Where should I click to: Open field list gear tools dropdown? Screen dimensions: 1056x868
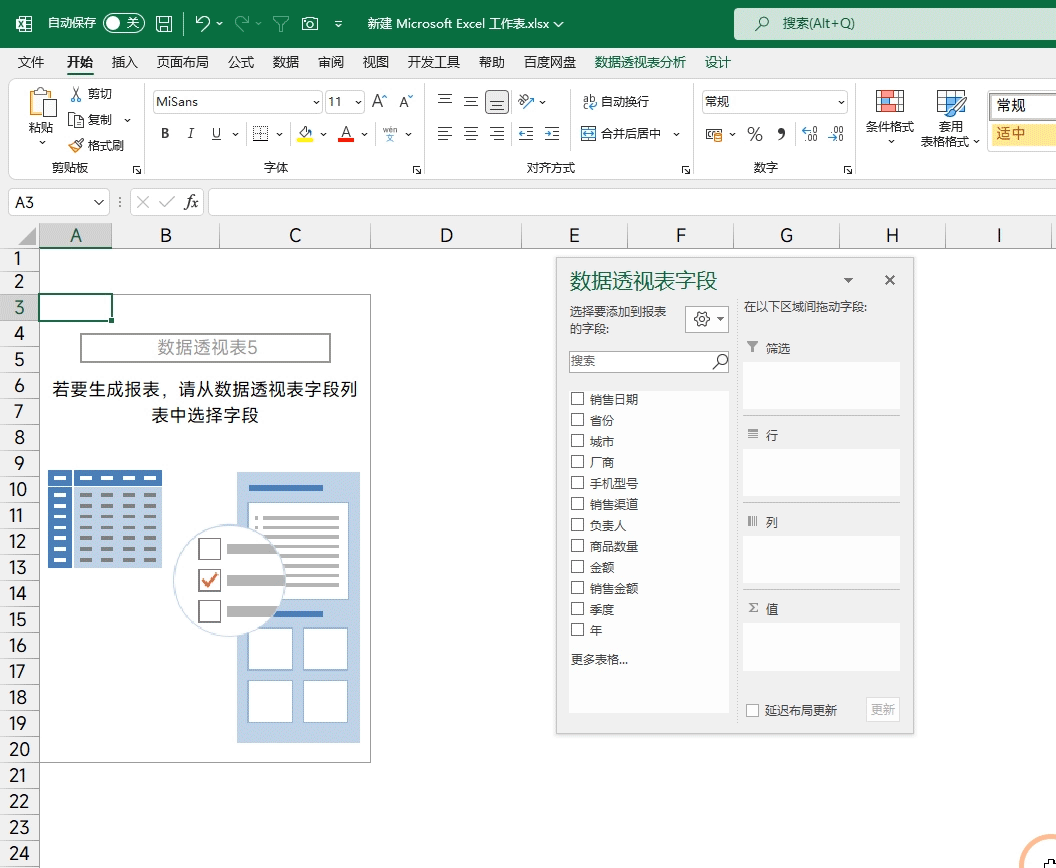click(706, 319)
